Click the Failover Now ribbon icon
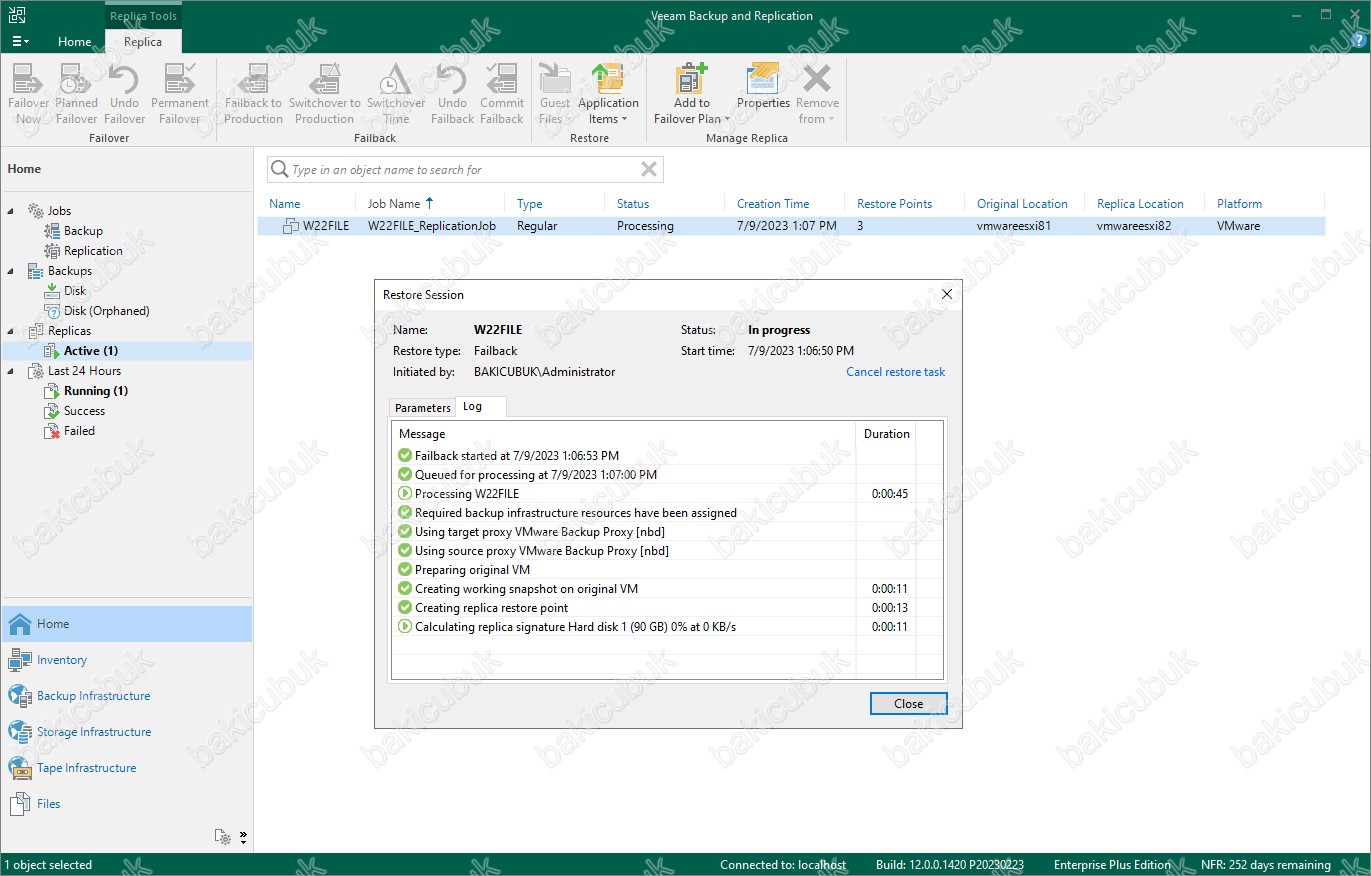Image resolution: width=1371 pixels, height=876 pixels. coord(28,94)
